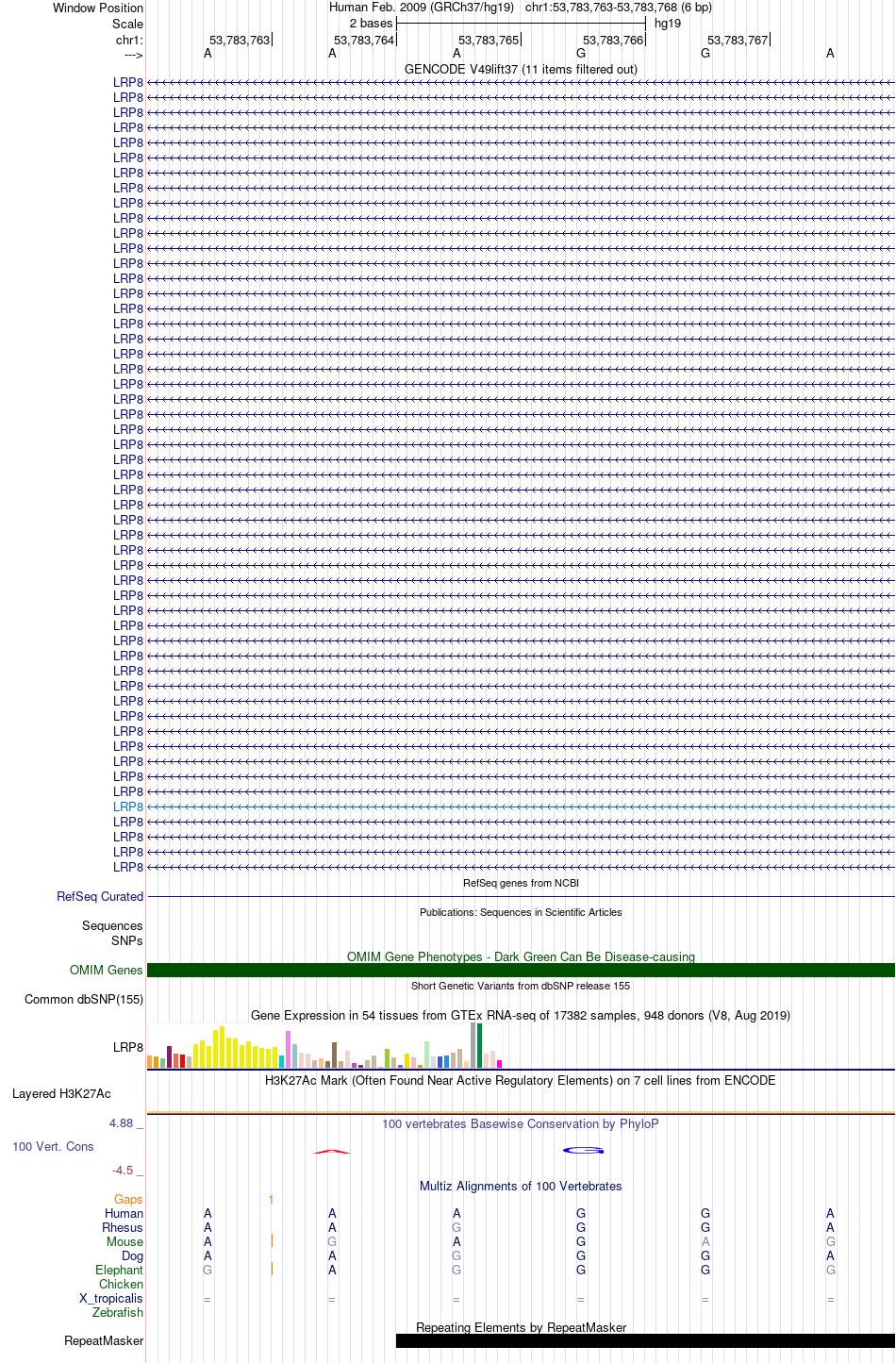Select the light-blue LRP8 transcript label
The image size is (896, 1363).
tap(128, 806)
